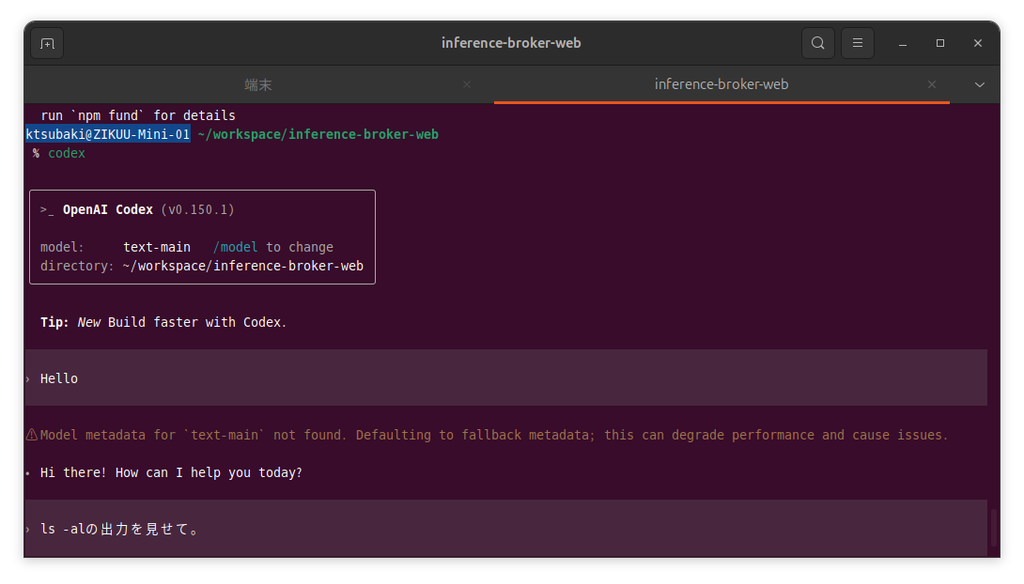Screen dimensions: 1024x584
Task: Close the inference-broker-web window
Action: coord(978,43)
